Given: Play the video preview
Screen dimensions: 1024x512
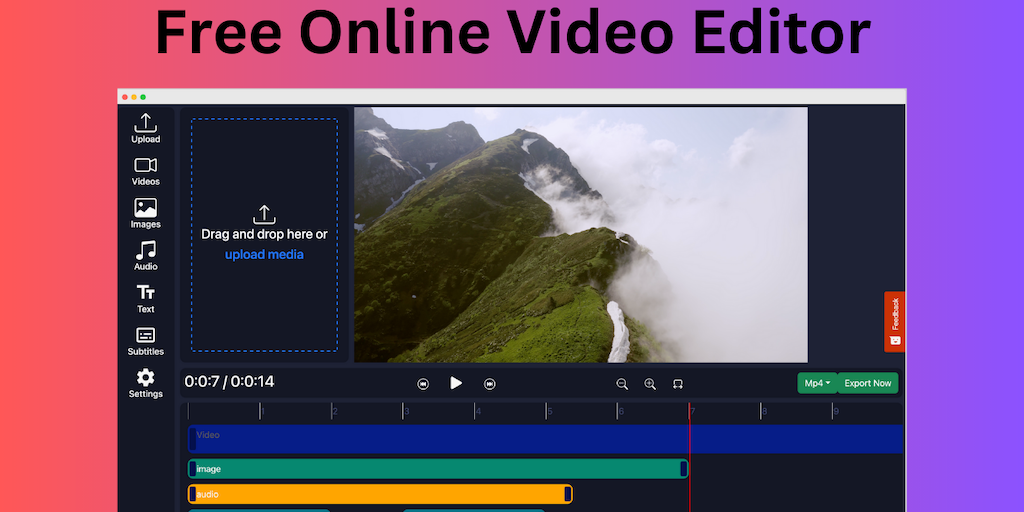Looking at the screenshot, I should (x=456, y=383).
